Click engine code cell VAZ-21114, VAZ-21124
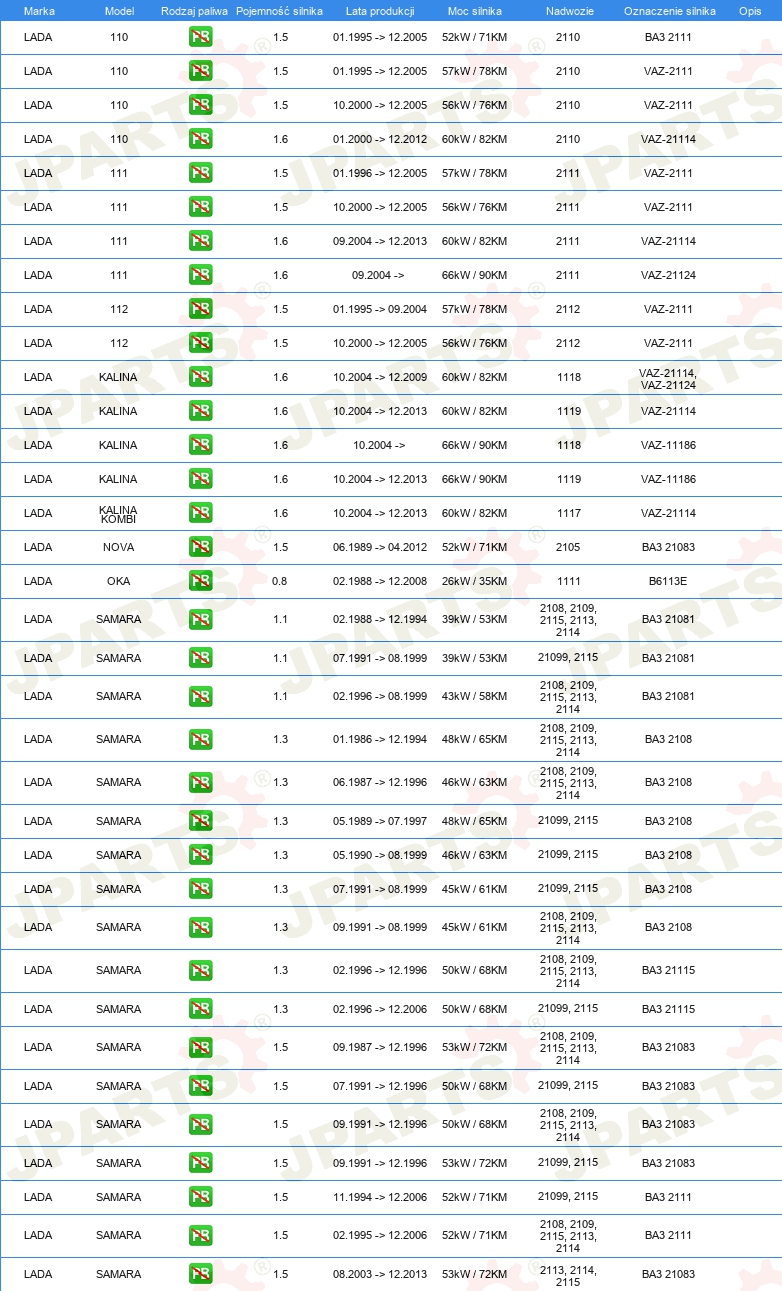This screenshot has height=1291, width=782. (668, 378)
